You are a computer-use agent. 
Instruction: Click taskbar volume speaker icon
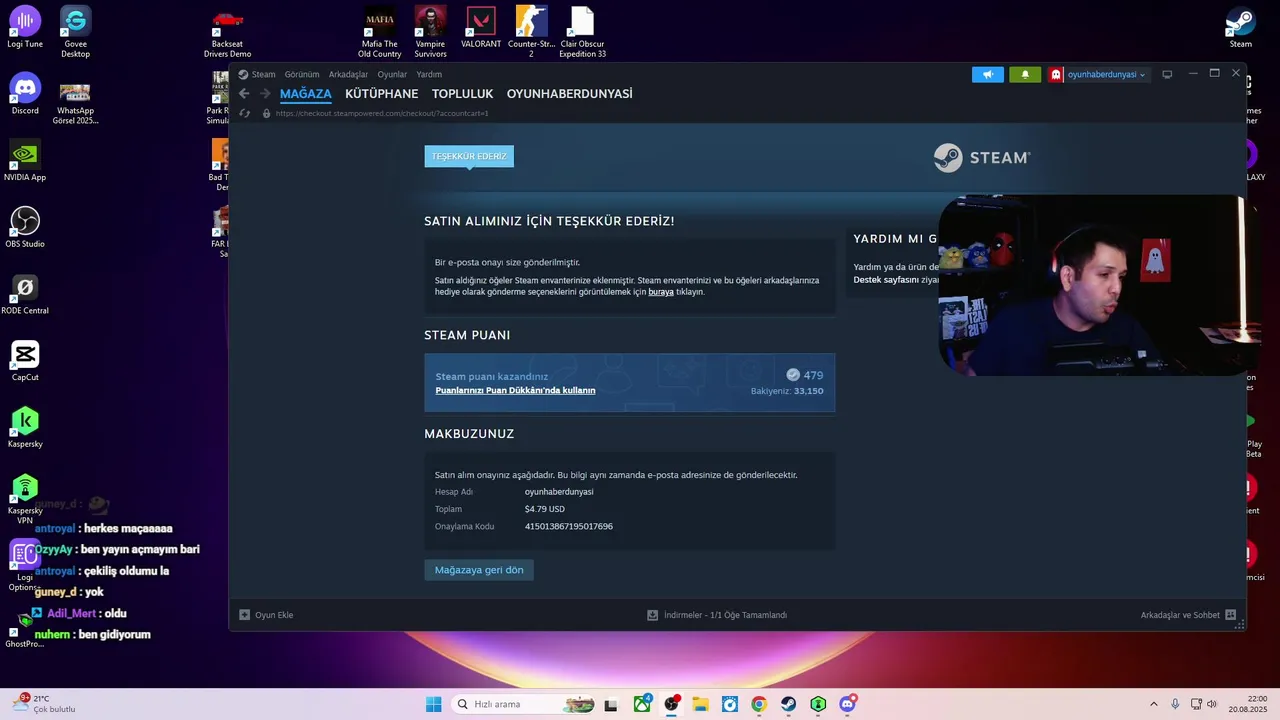(x=1211, y=704)
